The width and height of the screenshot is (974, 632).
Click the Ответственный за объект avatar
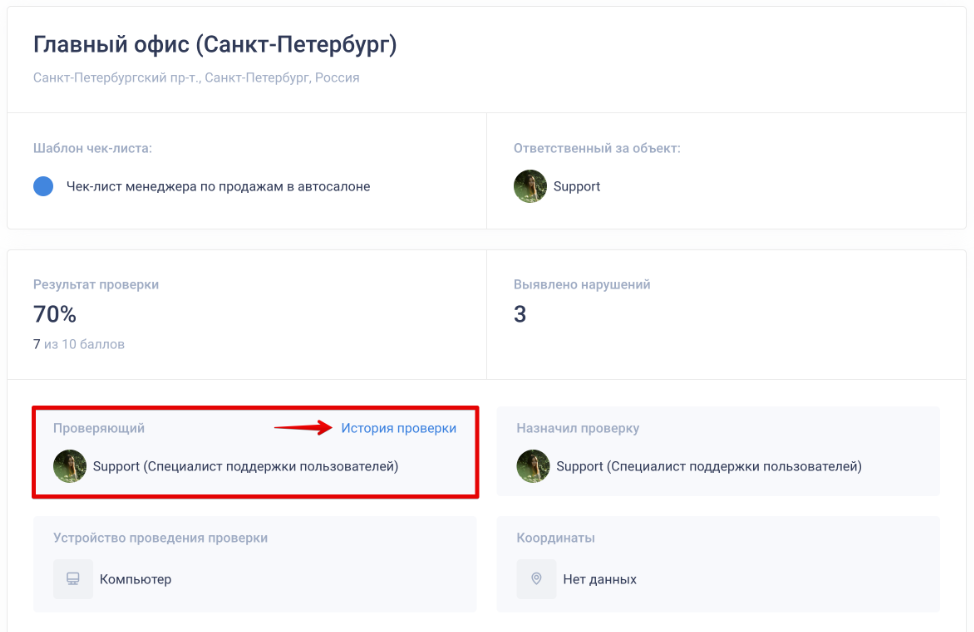click(x=530, y=186)
